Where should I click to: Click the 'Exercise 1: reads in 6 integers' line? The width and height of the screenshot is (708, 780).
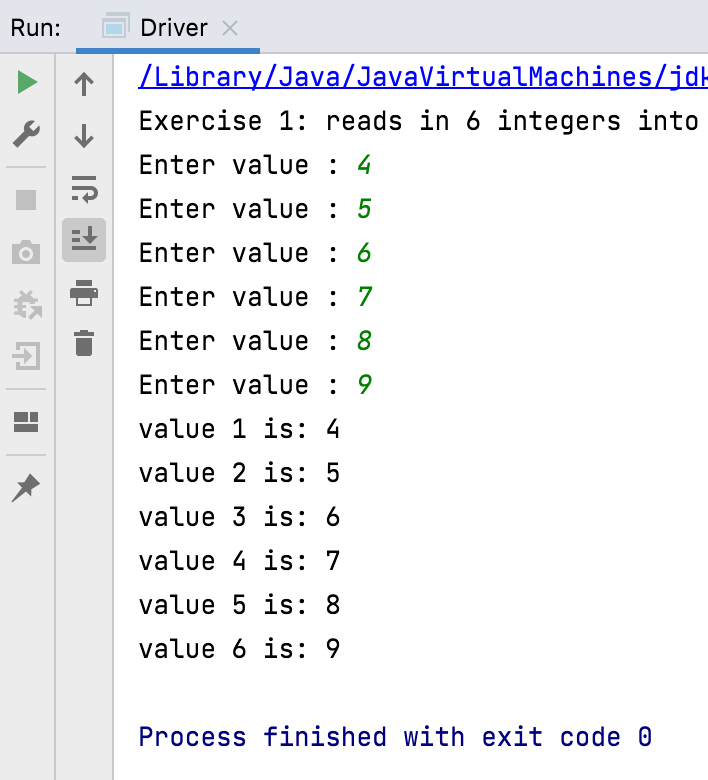[x=418, y=121]
